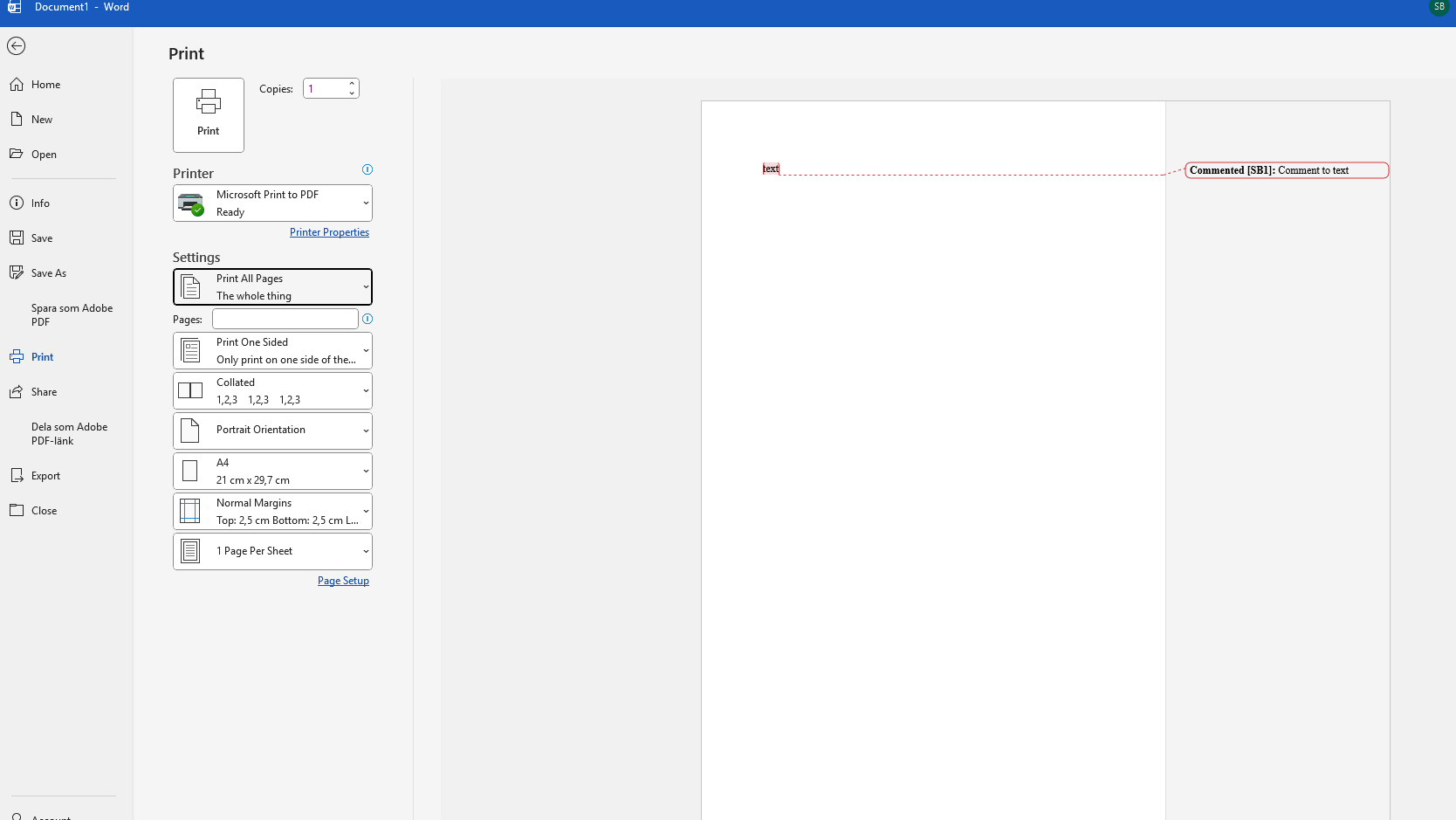Viewport: 1456px width, 820px height.
Task: Click the Share icon
Action: [17, 391]
